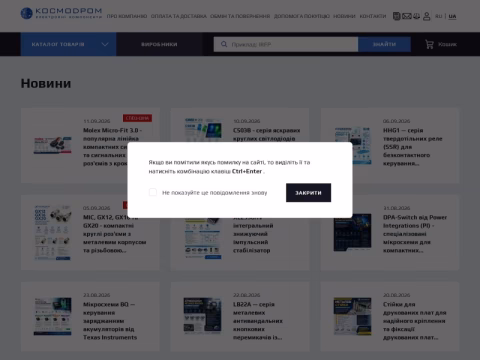Image resolution: width=480 pixels, height=360 pixels.
Task: Expand the Каталог товарів dropdown
Action: coord(68,44)
